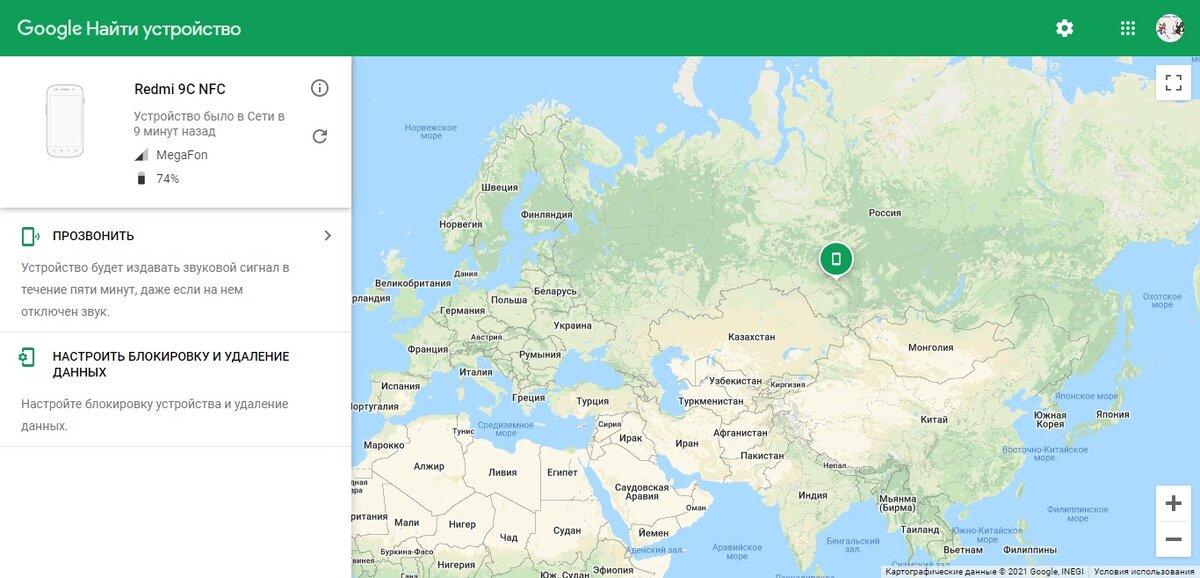Click the Охотское море label on the map

[x=1162, y=301]
